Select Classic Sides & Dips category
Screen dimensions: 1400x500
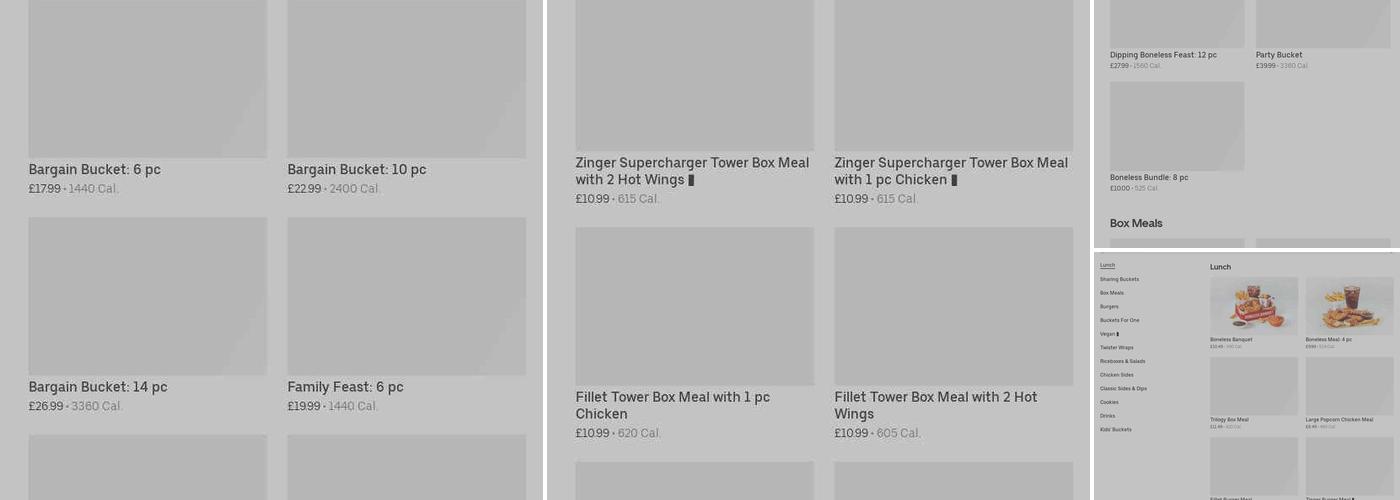[1123, 389]
